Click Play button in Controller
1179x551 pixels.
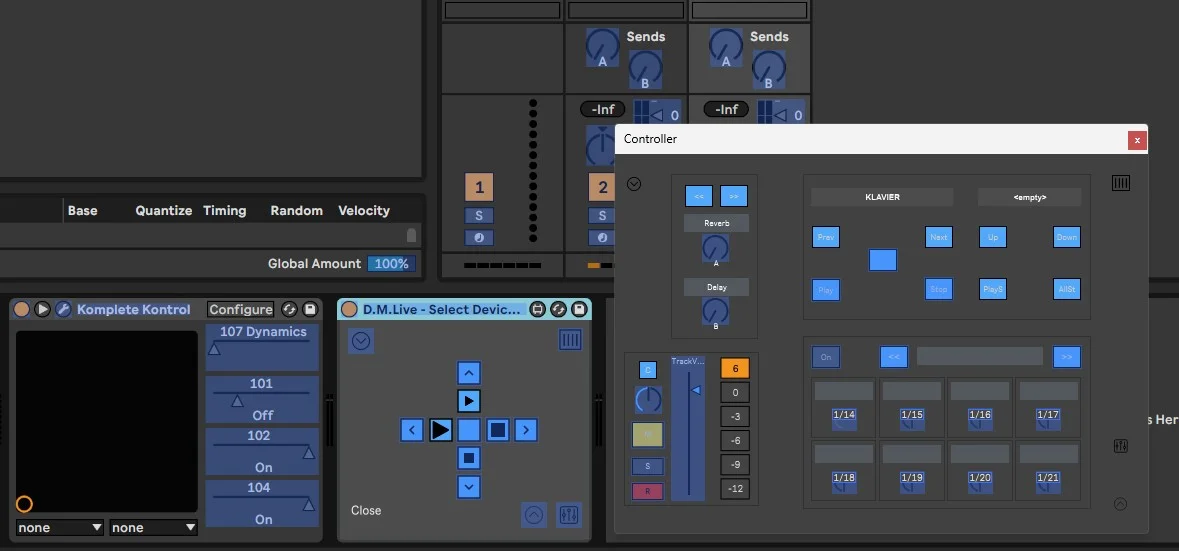[x=826, y=289]
